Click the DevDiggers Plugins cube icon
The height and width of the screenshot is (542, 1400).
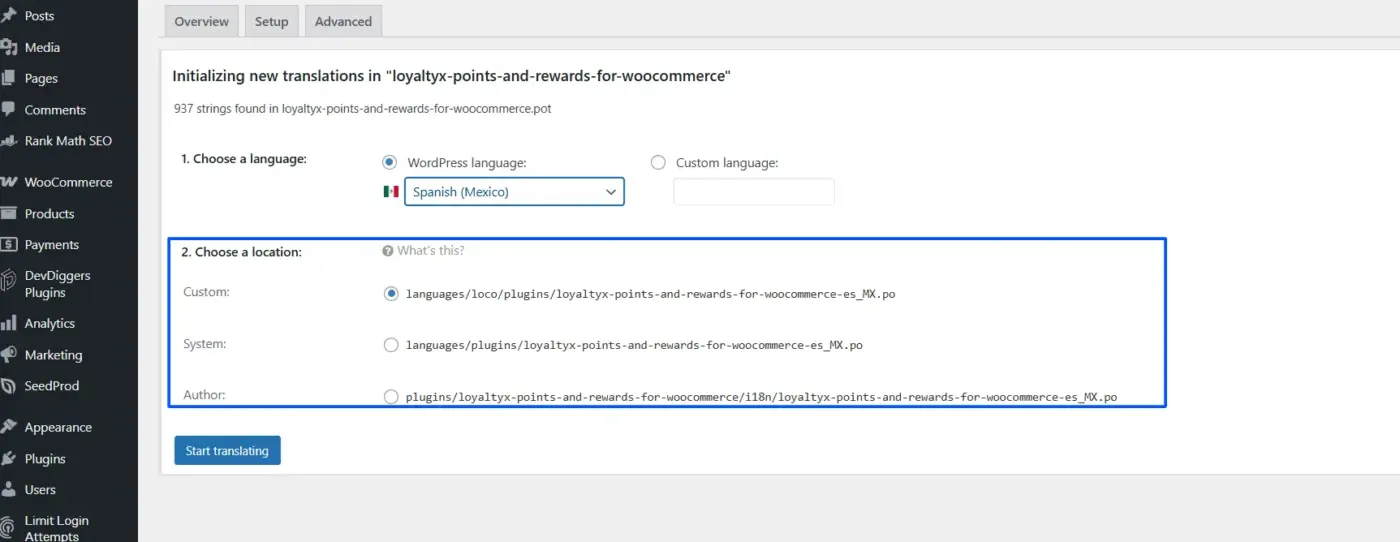point(8,279)
